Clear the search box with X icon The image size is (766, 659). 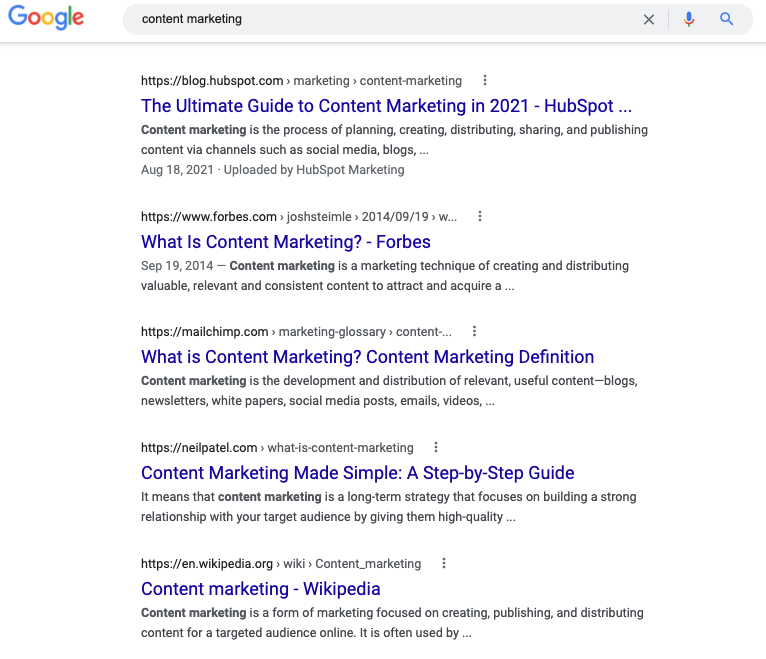click(x=649, y=20)
